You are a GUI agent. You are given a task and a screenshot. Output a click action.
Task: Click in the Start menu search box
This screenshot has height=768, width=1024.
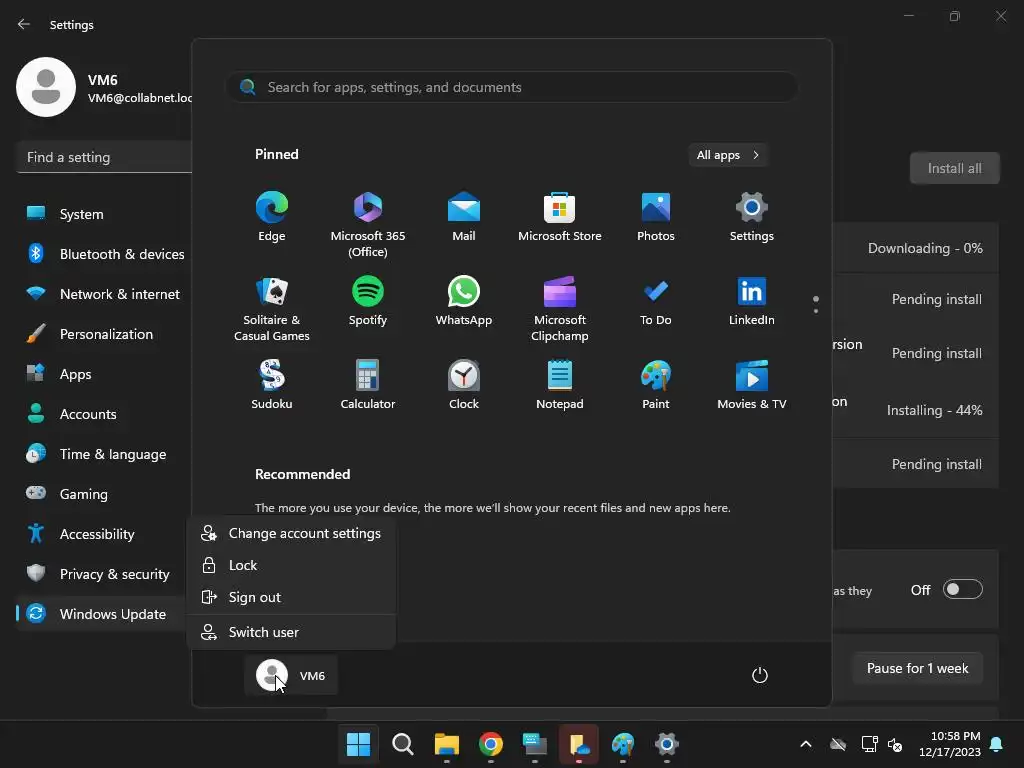point(512,87)
